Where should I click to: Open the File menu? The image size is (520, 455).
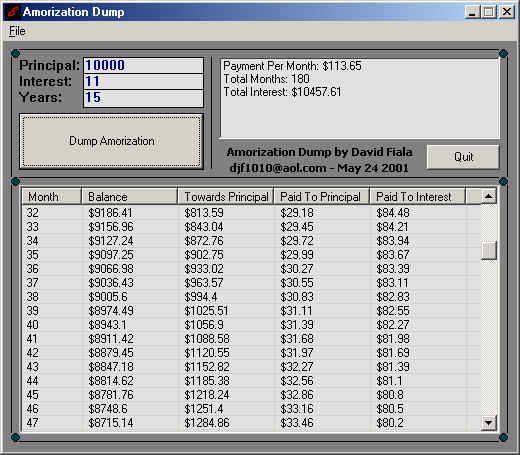point(17,31)
